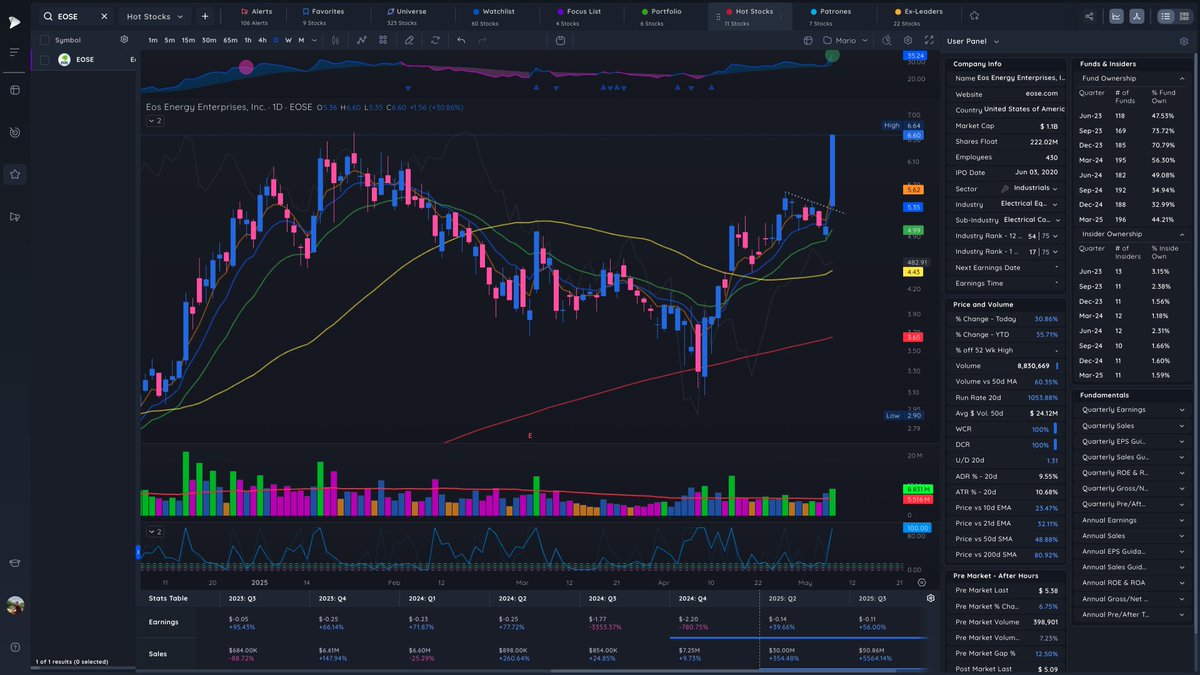
Task: Click the 6.60 blue price label
Action: [913, 135]
